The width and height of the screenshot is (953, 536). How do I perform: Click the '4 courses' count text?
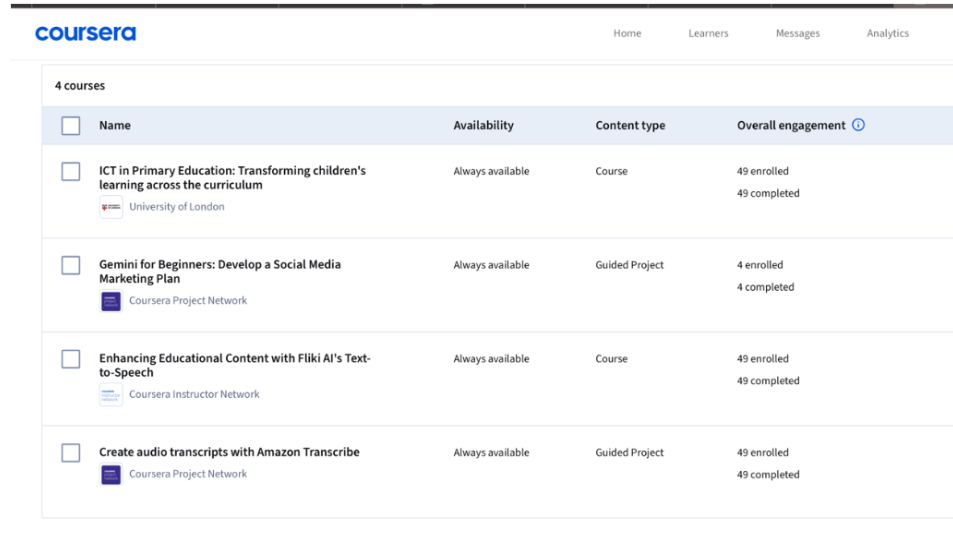(80, 86)
